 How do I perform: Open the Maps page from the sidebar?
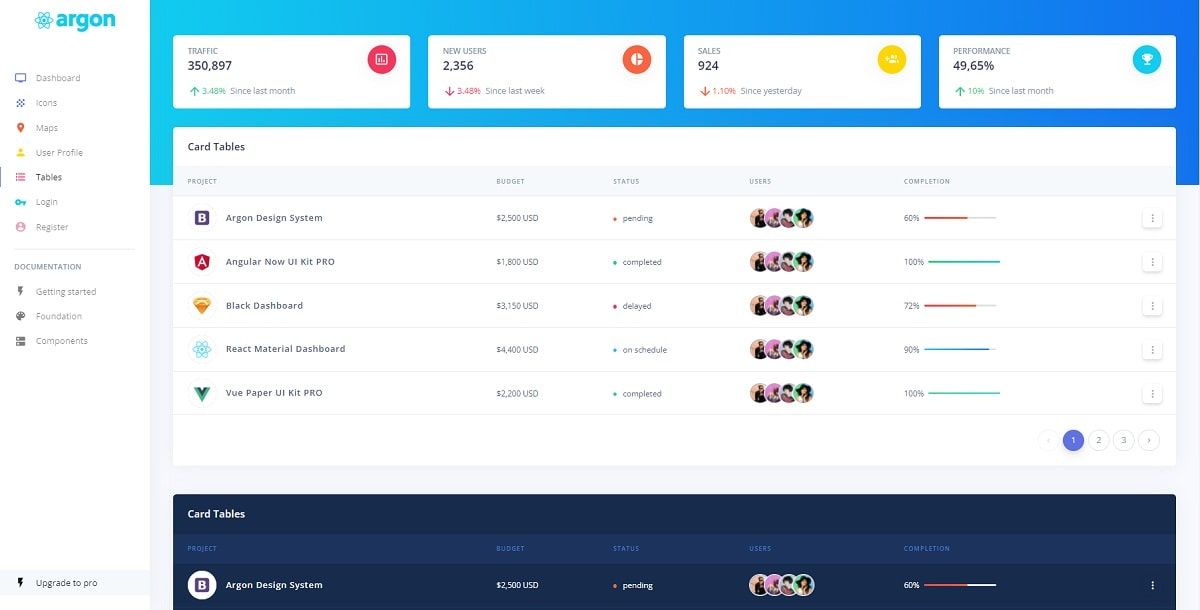pos(45,127)
